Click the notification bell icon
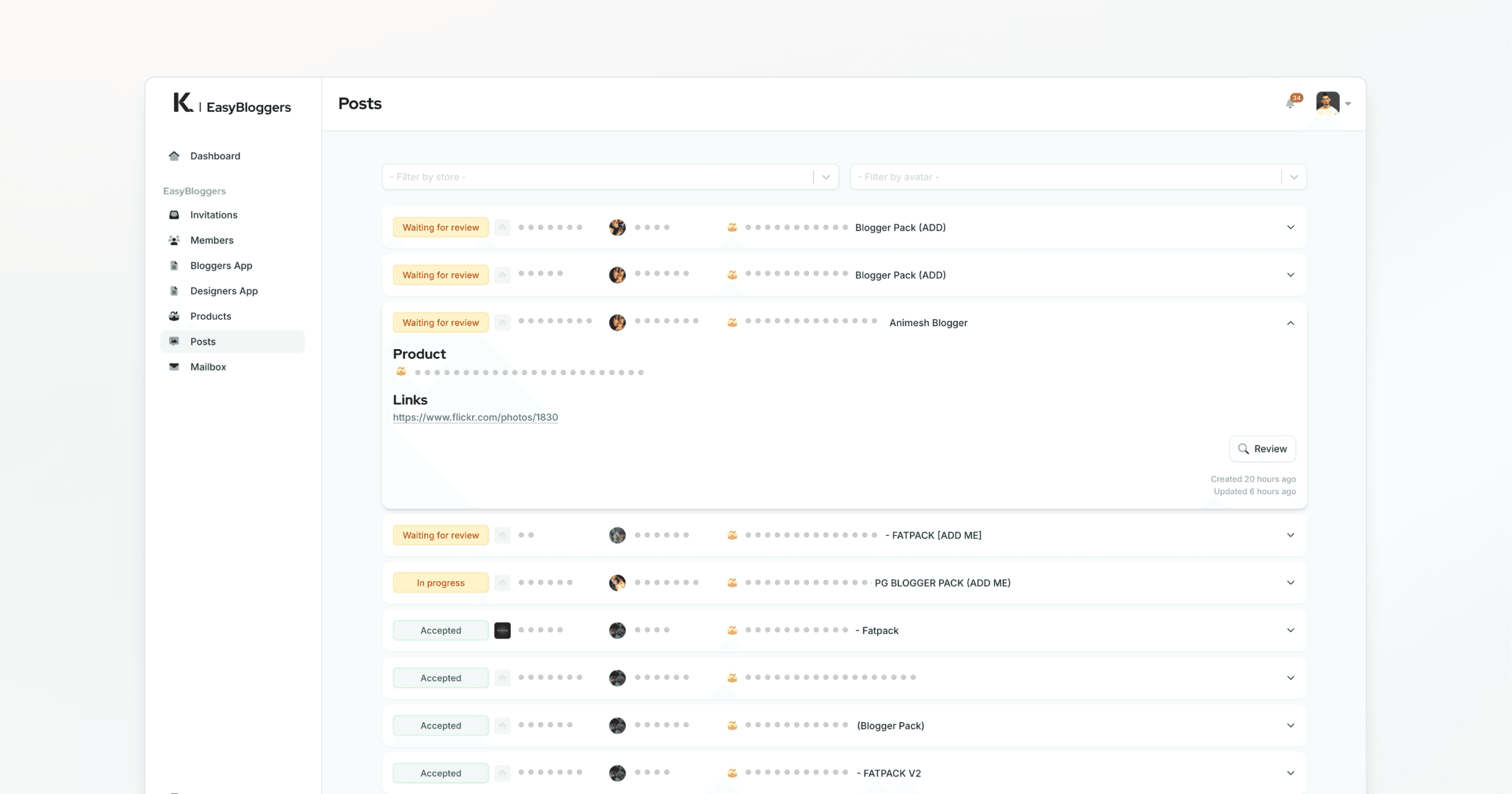The height and width of the screenshot is (794, 1512). pos(1291,103)
